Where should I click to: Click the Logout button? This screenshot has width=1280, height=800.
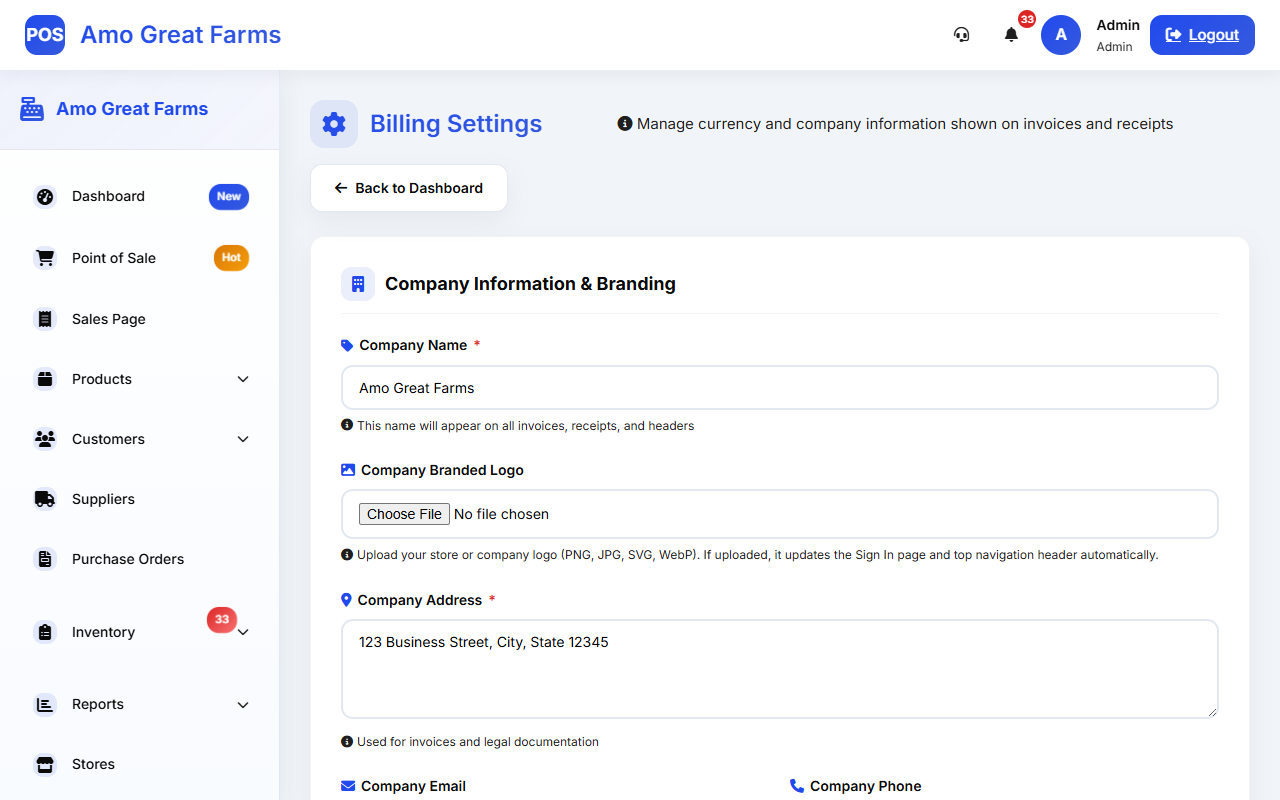[1202, 35]
